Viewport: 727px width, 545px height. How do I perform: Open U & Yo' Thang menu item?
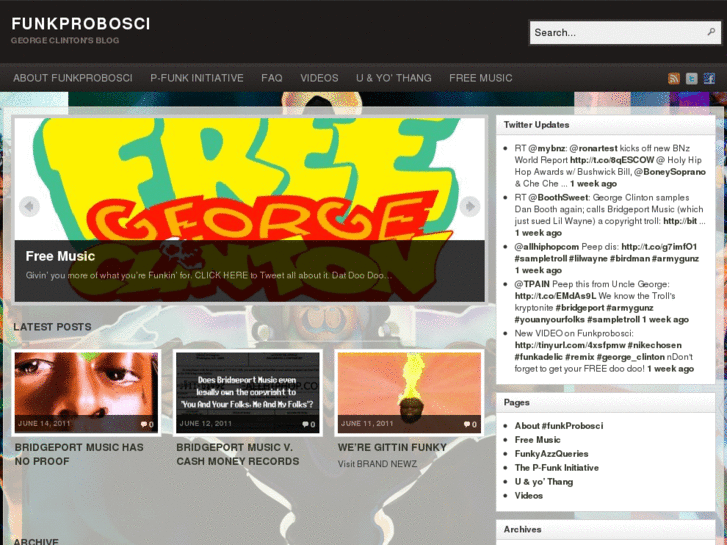tap(394, 78)
